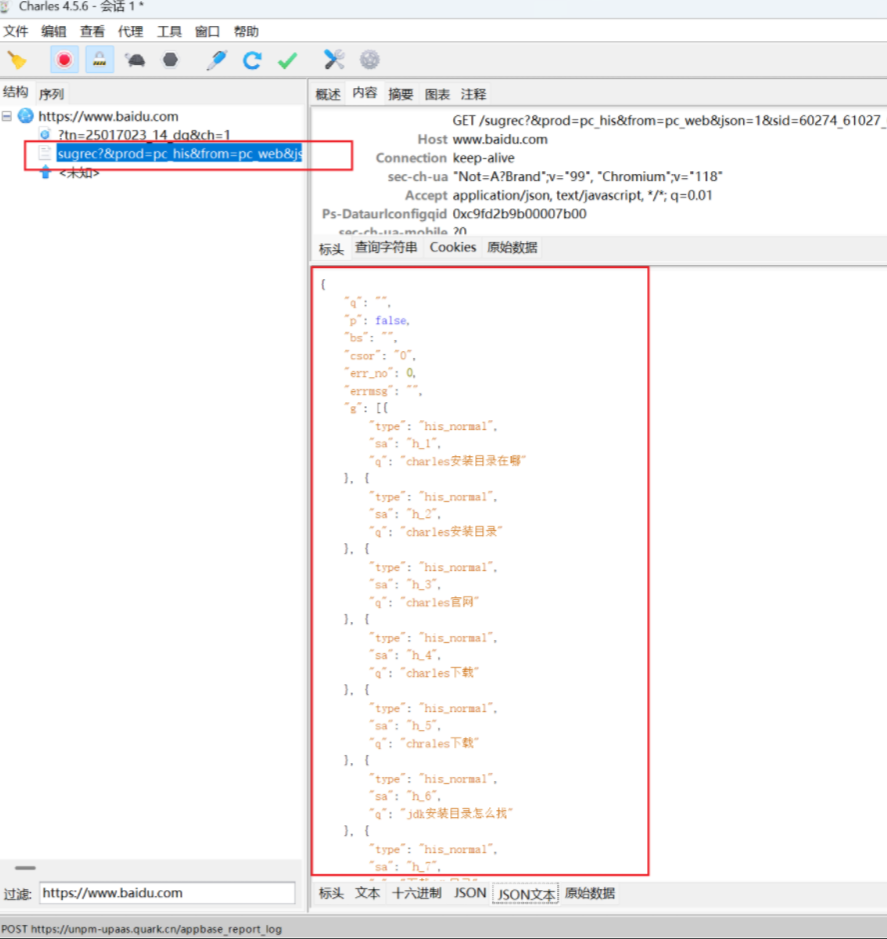
Task: Click the globe icon beside baidu.com host
Action: pos(26,116)
